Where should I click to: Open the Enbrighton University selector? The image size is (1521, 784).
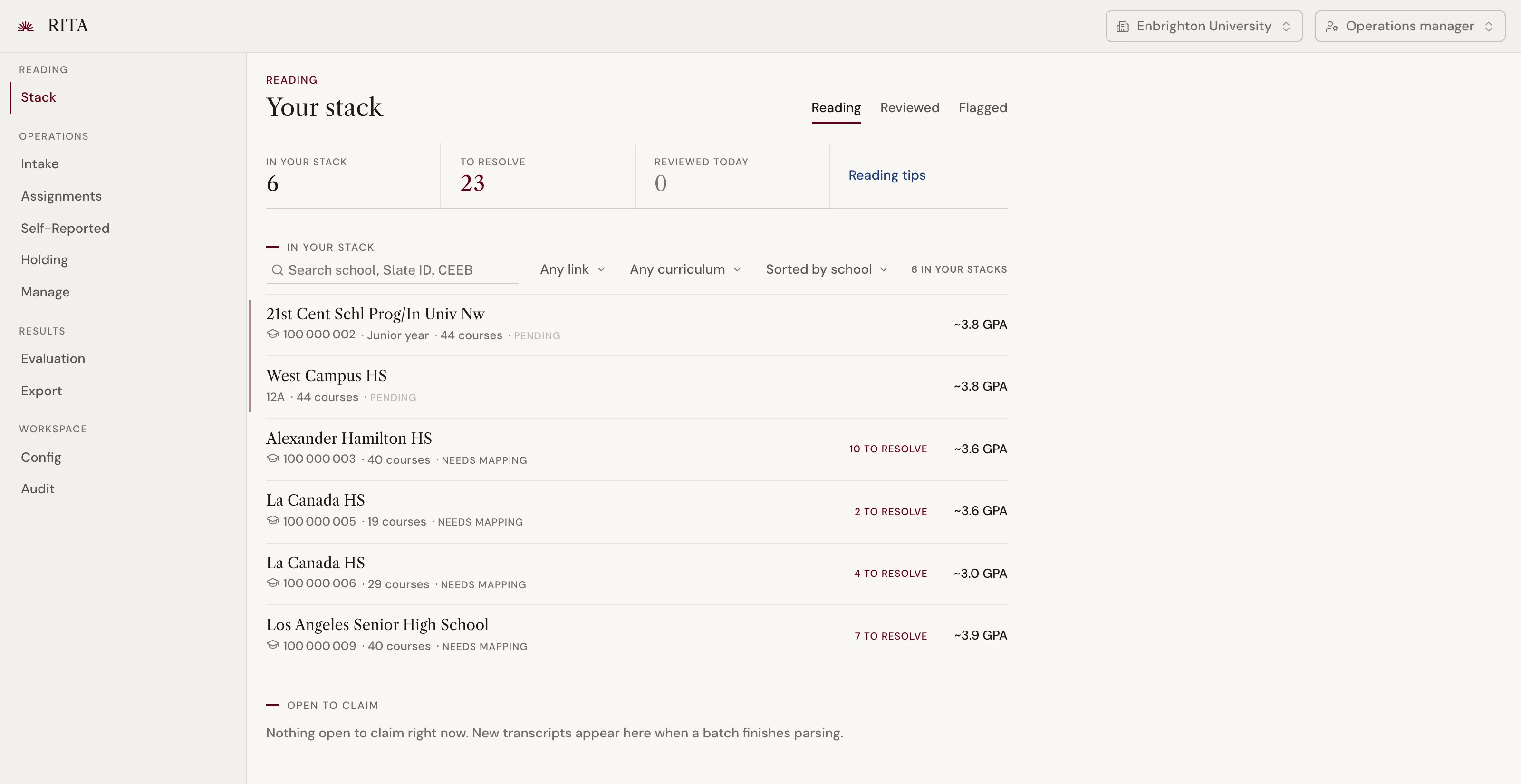[x=1204, y=26]
